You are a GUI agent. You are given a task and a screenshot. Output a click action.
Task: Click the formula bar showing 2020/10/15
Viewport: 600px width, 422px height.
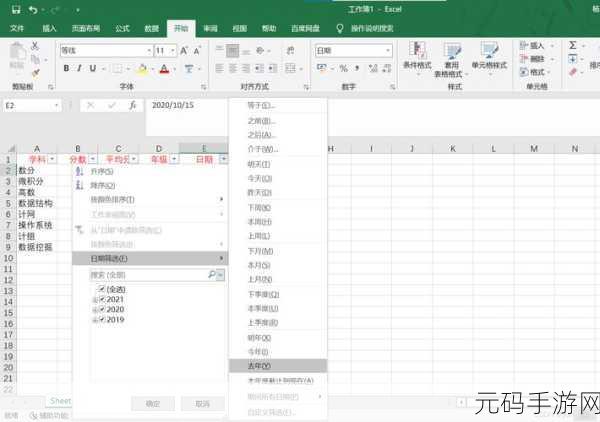[x=186, y=117]
